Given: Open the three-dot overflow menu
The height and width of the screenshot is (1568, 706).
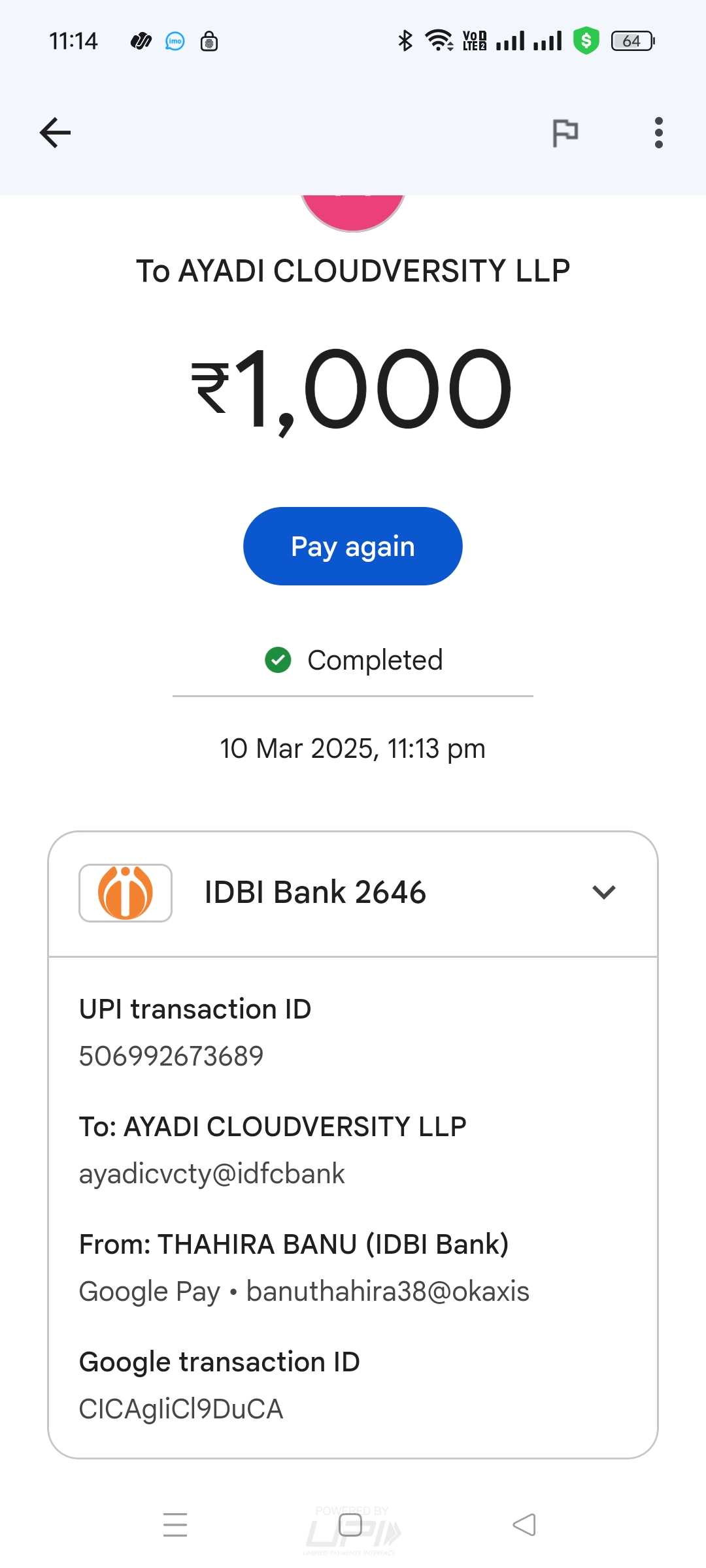Looking at the screenshot, I should (x=658, y=133).
